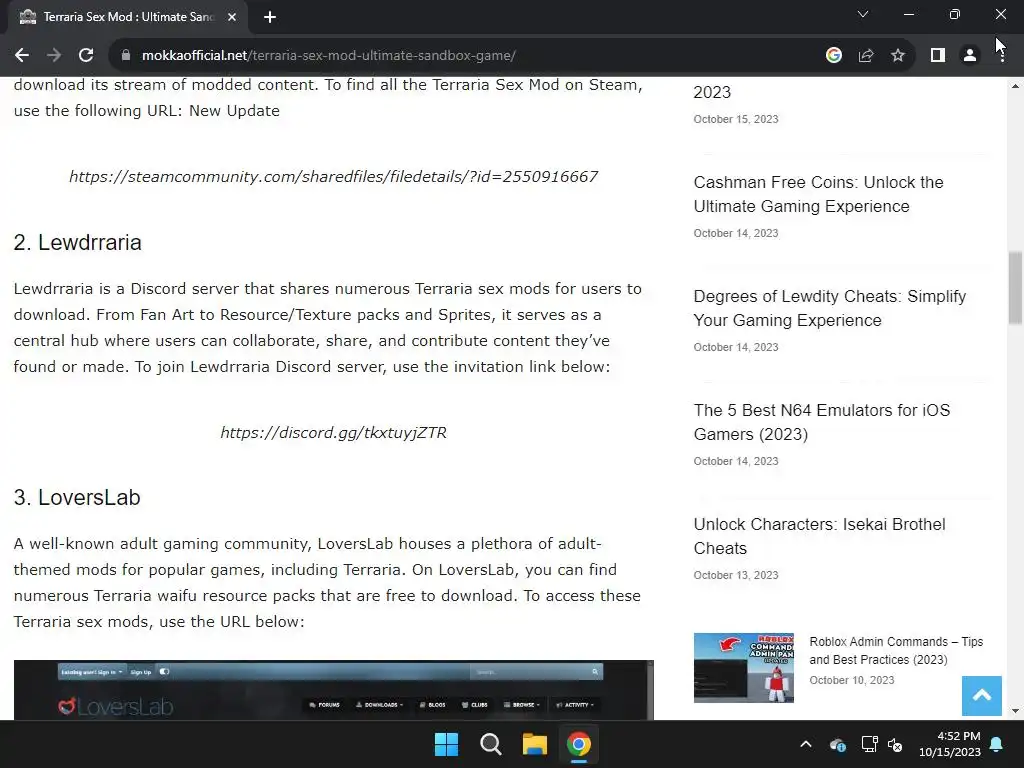This screenshot has width=1024, height=768.
Task: Open the taskbar clock and date
Action: [950, 744]
